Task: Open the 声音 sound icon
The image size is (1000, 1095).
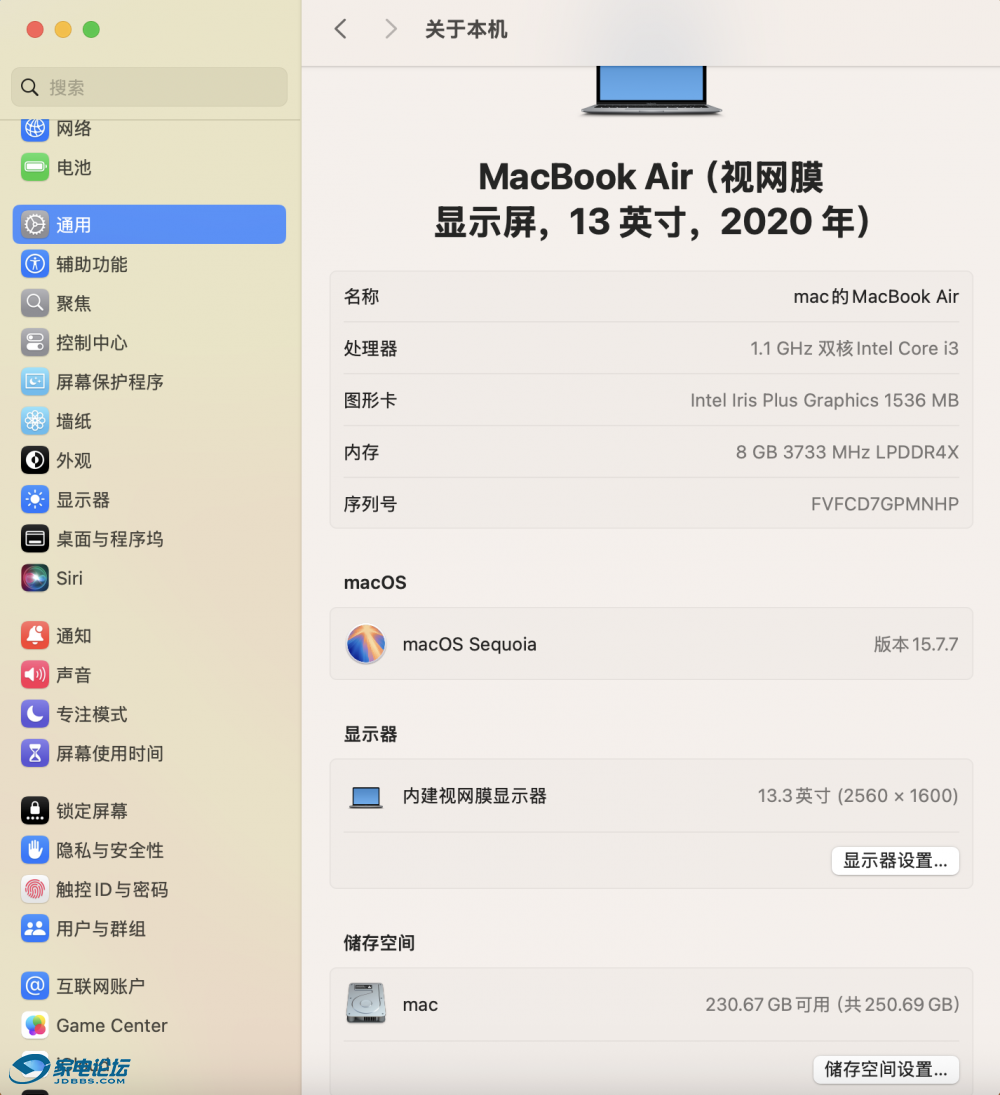Action: point(35,675)
